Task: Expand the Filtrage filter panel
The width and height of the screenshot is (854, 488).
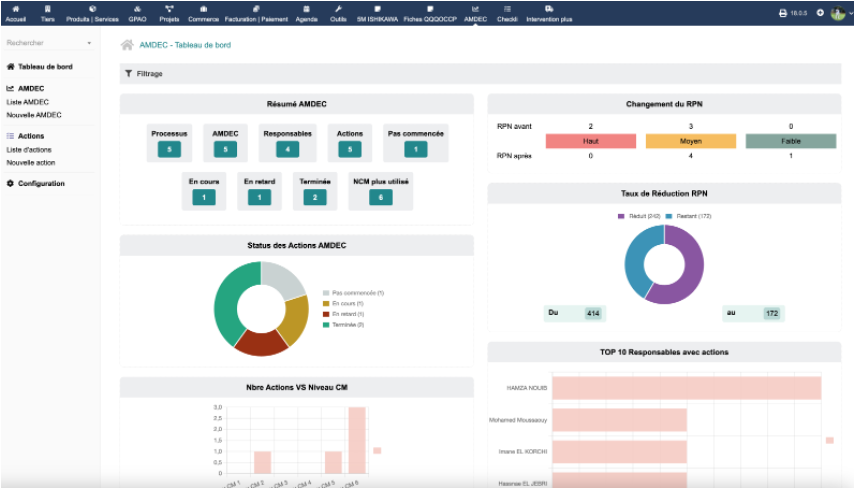Action: point(144,73)
